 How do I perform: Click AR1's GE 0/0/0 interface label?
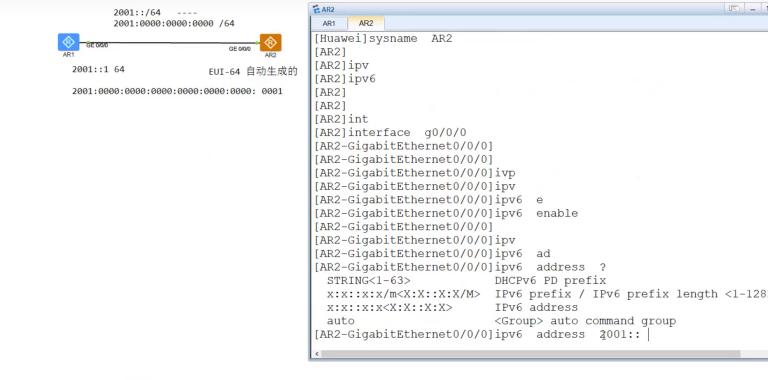click(97, 46)
